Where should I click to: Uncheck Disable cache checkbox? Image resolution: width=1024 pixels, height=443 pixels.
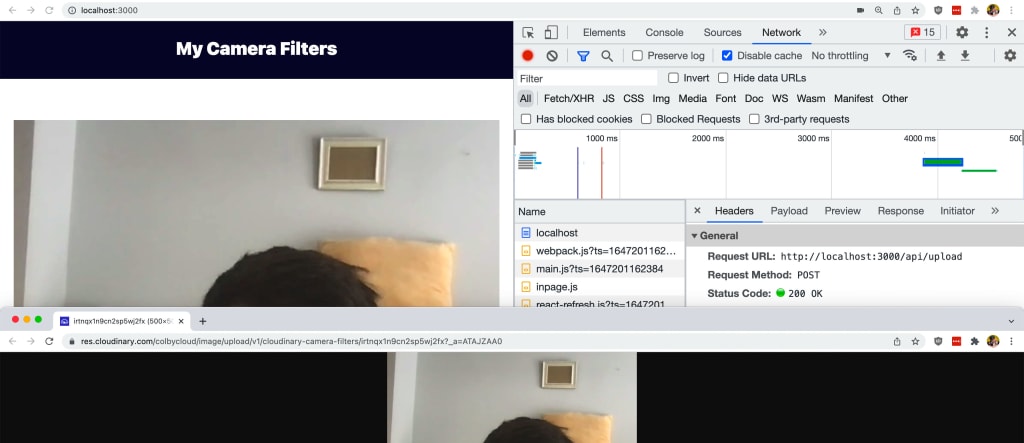(x=727, y=56)
